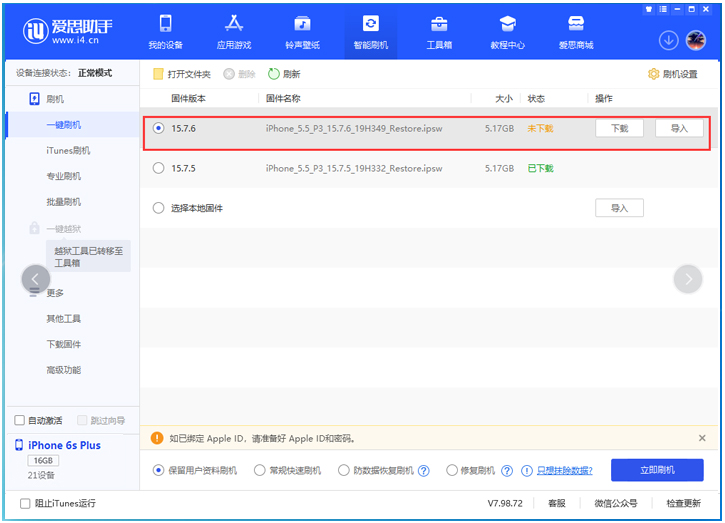Dismiss the Apple ID warning notice
The width and height of the screenshot is (725, 523).
(x=702, y=438)
